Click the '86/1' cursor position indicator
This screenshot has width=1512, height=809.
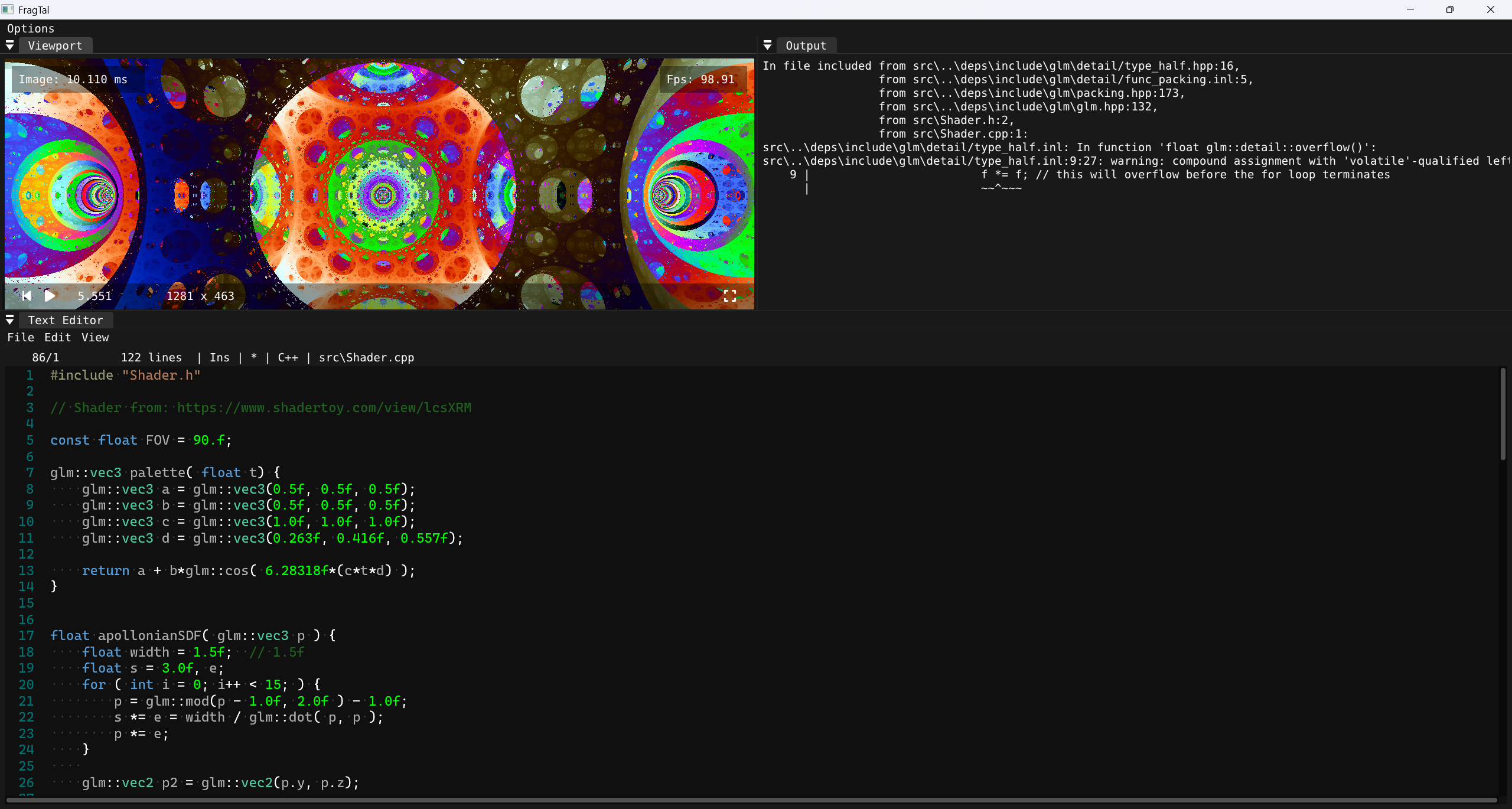click(x=45, y=357)
